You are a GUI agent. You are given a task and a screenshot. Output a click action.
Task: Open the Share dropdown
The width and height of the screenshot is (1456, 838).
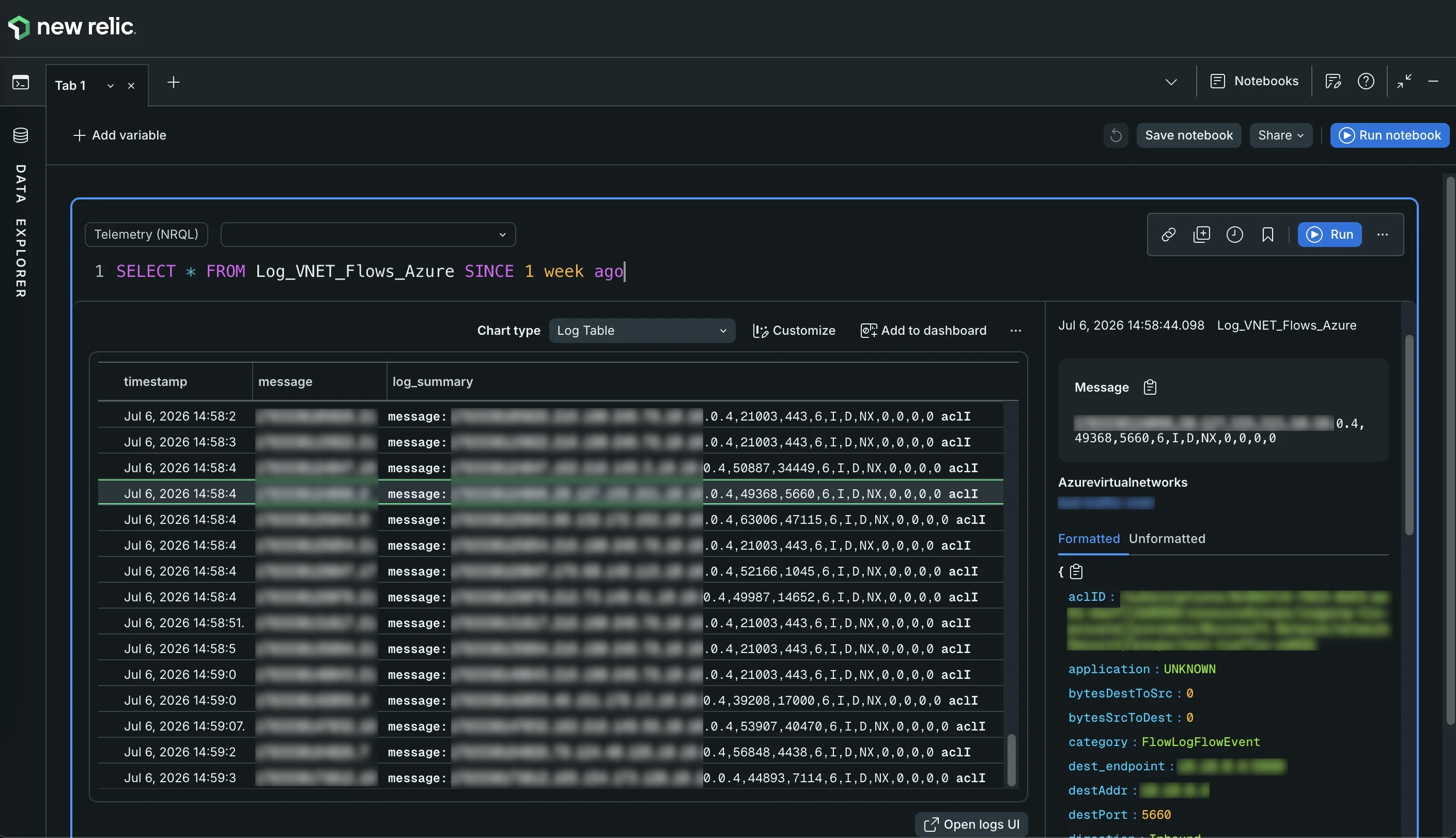[1281, 135]
